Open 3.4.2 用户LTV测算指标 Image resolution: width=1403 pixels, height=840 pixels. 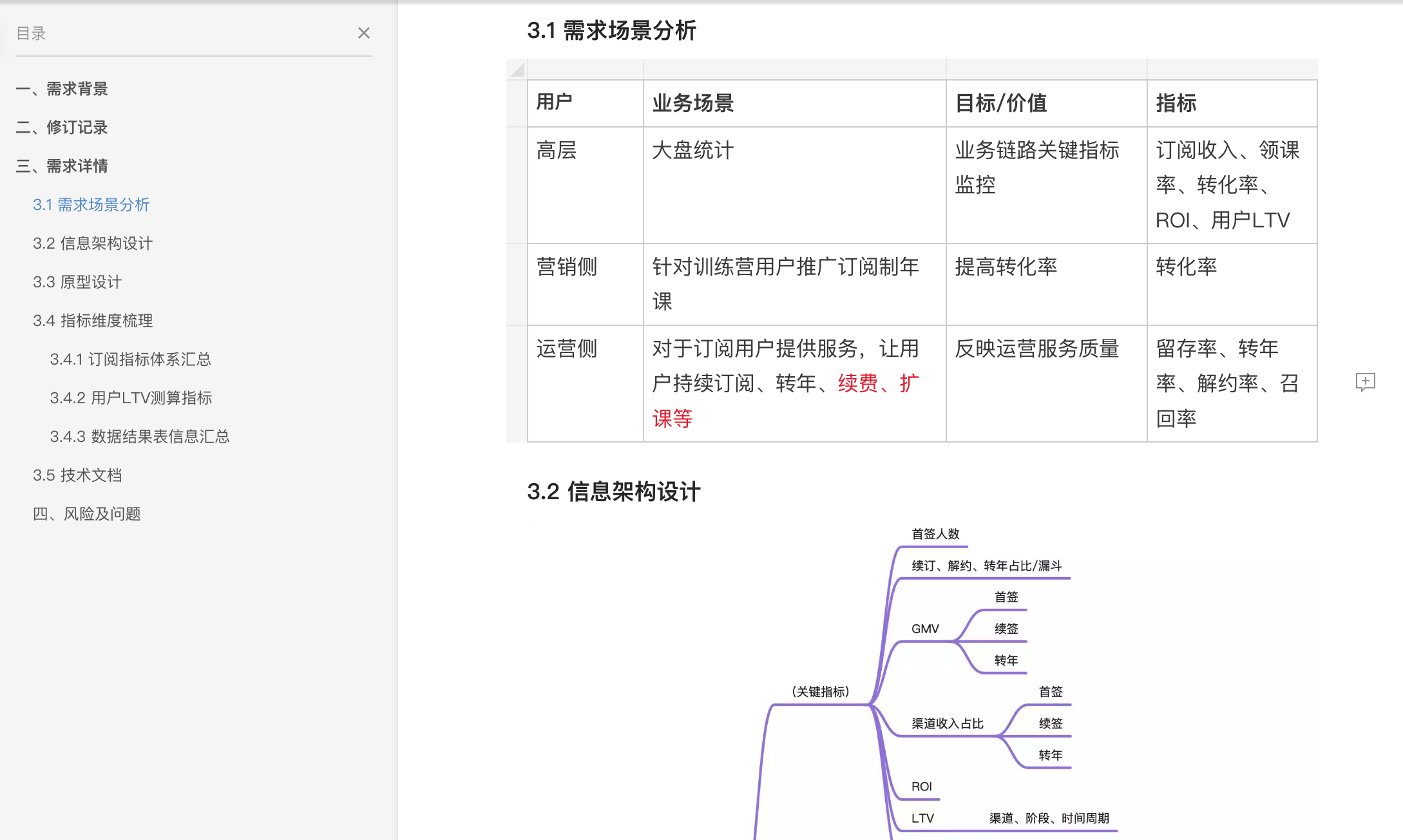[131, 398]
